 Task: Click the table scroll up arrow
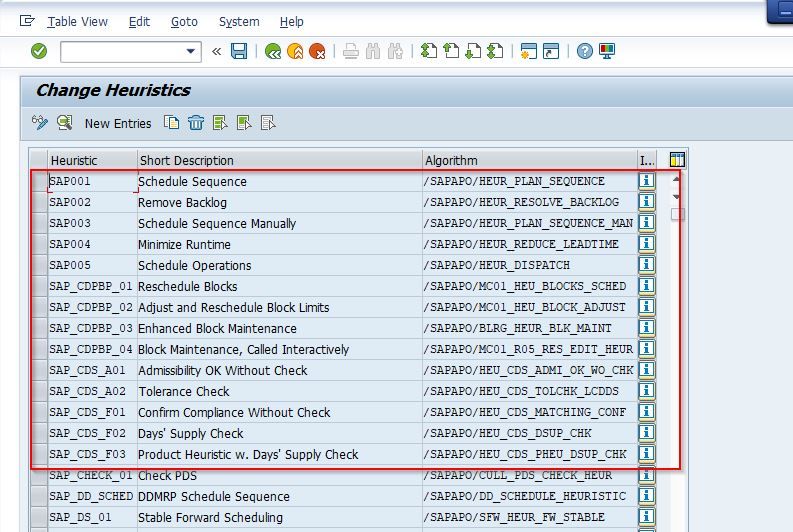(x=676, y=179)
